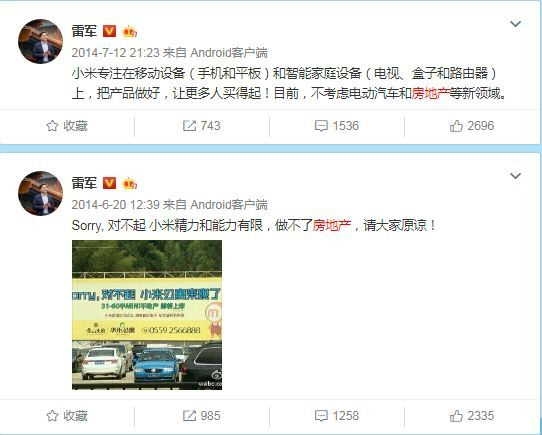Open the 雷军 username on the first post

[x=84, y=31]
